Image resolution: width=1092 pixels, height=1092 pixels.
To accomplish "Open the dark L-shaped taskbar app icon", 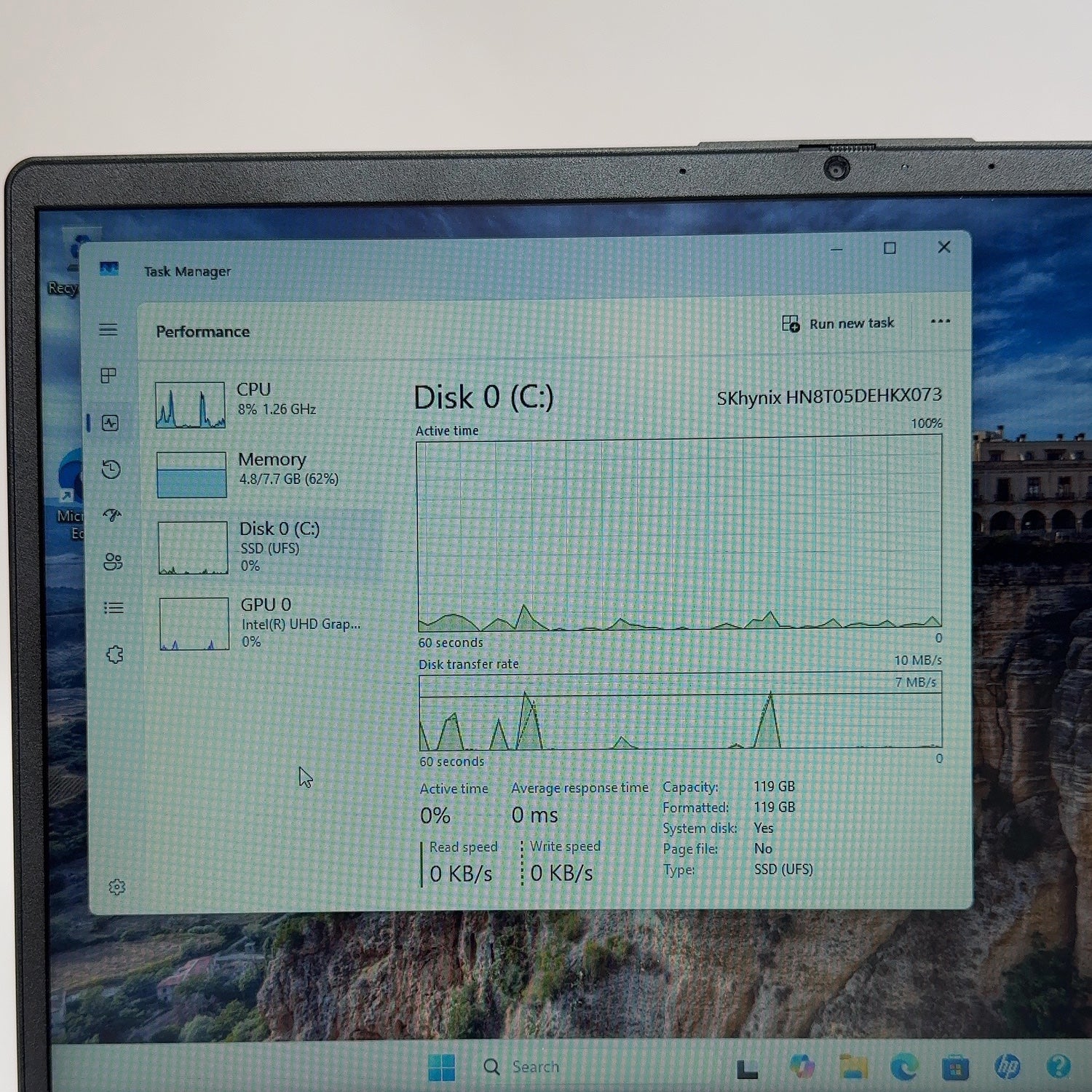I will [x=748, y=1069].
